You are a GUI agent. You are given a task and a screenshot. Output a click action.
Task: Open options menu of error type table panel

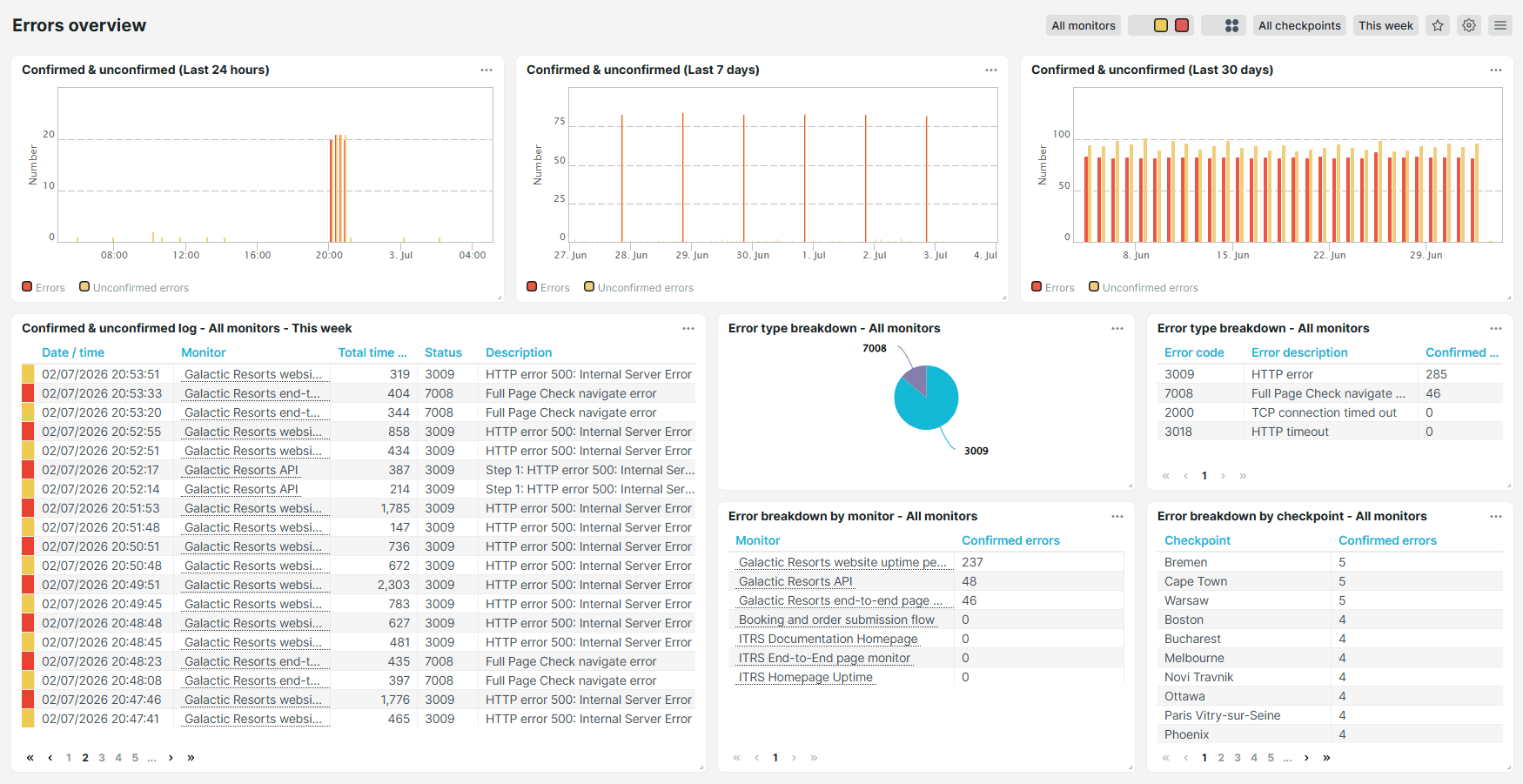(x=1496, y=328)
